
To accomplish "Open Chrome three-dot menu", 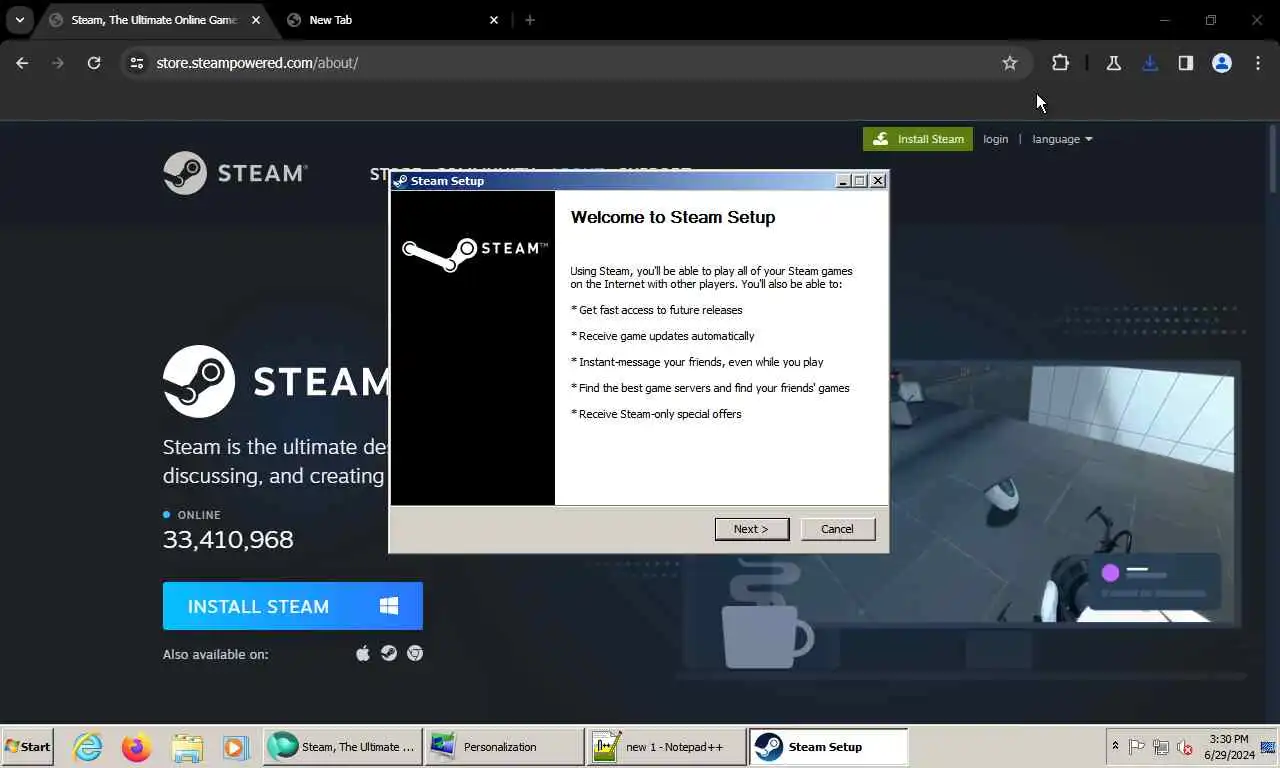I will pyautogui.click(x=1258, y=63).
